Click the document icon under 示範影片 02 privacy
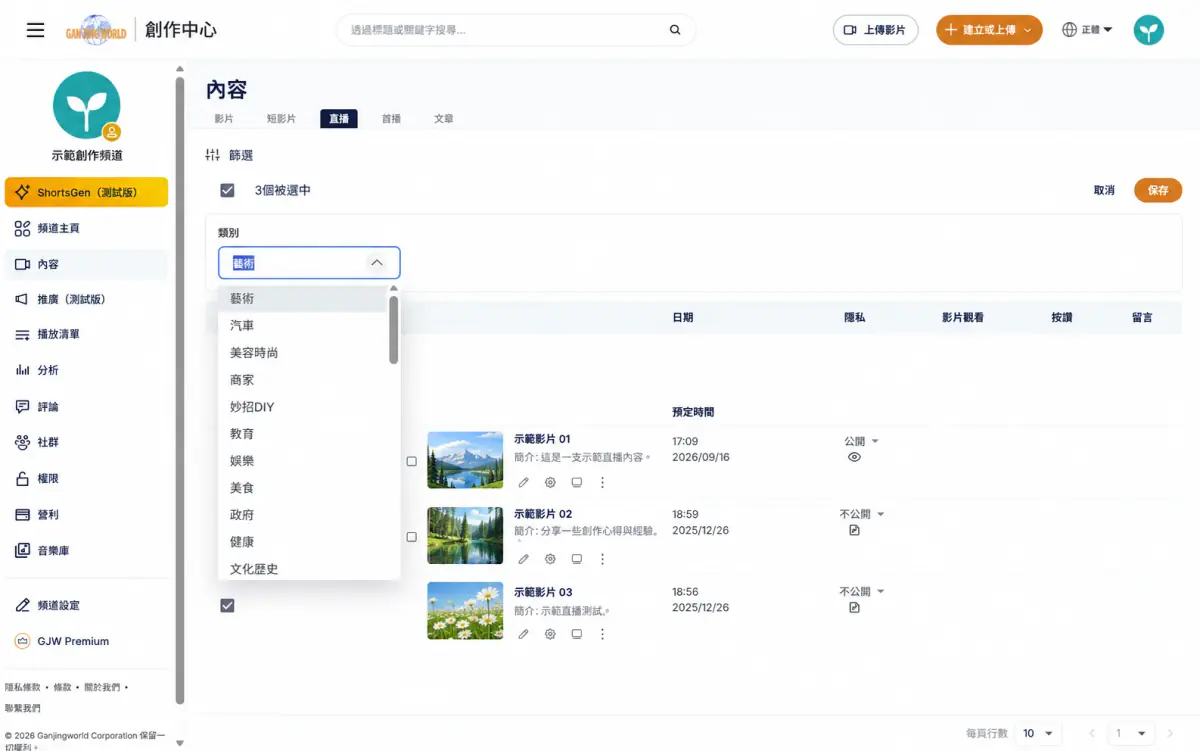 tap(854, 530)
